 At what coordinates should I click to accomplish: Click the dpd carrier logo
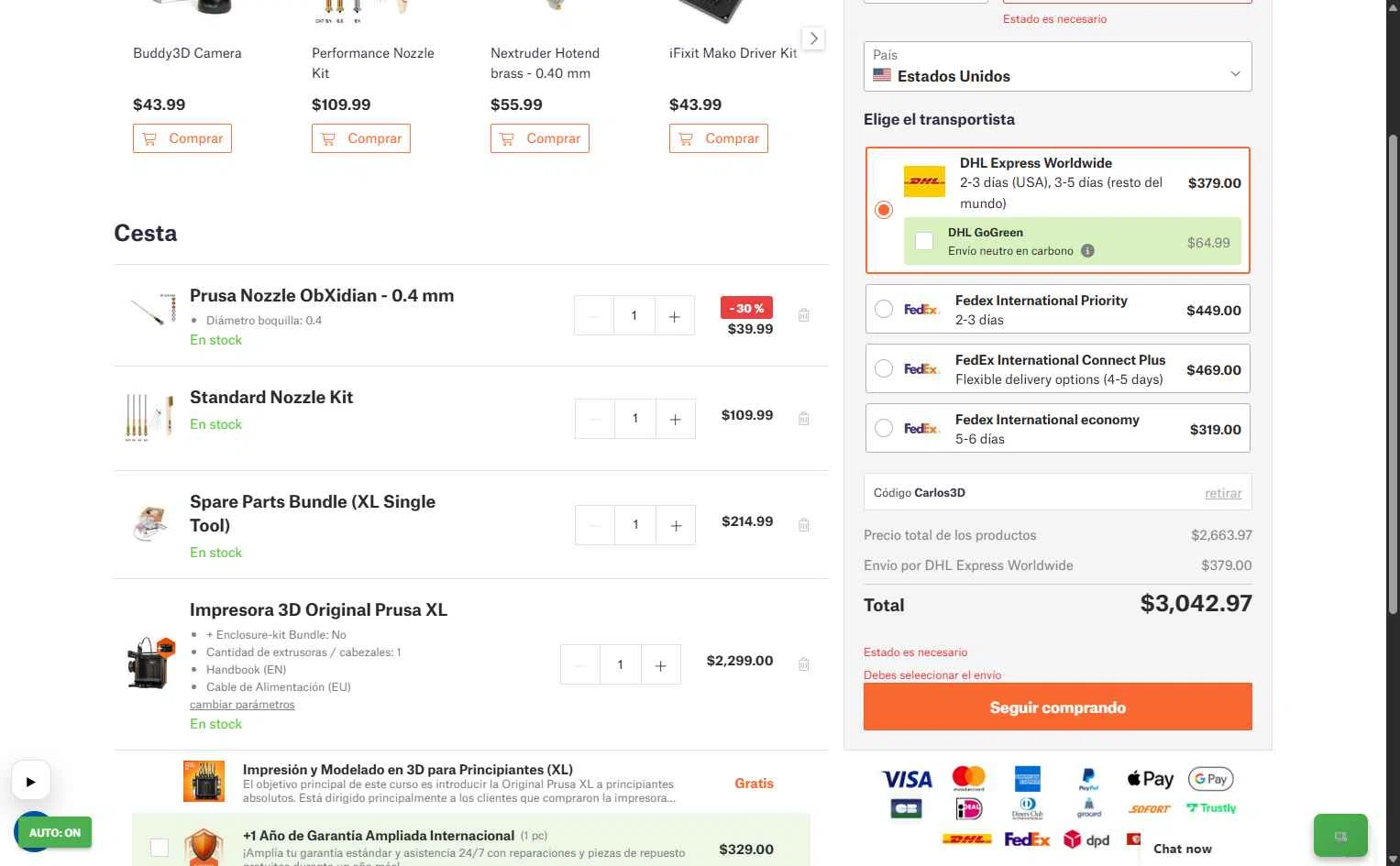coord(1086,839)
